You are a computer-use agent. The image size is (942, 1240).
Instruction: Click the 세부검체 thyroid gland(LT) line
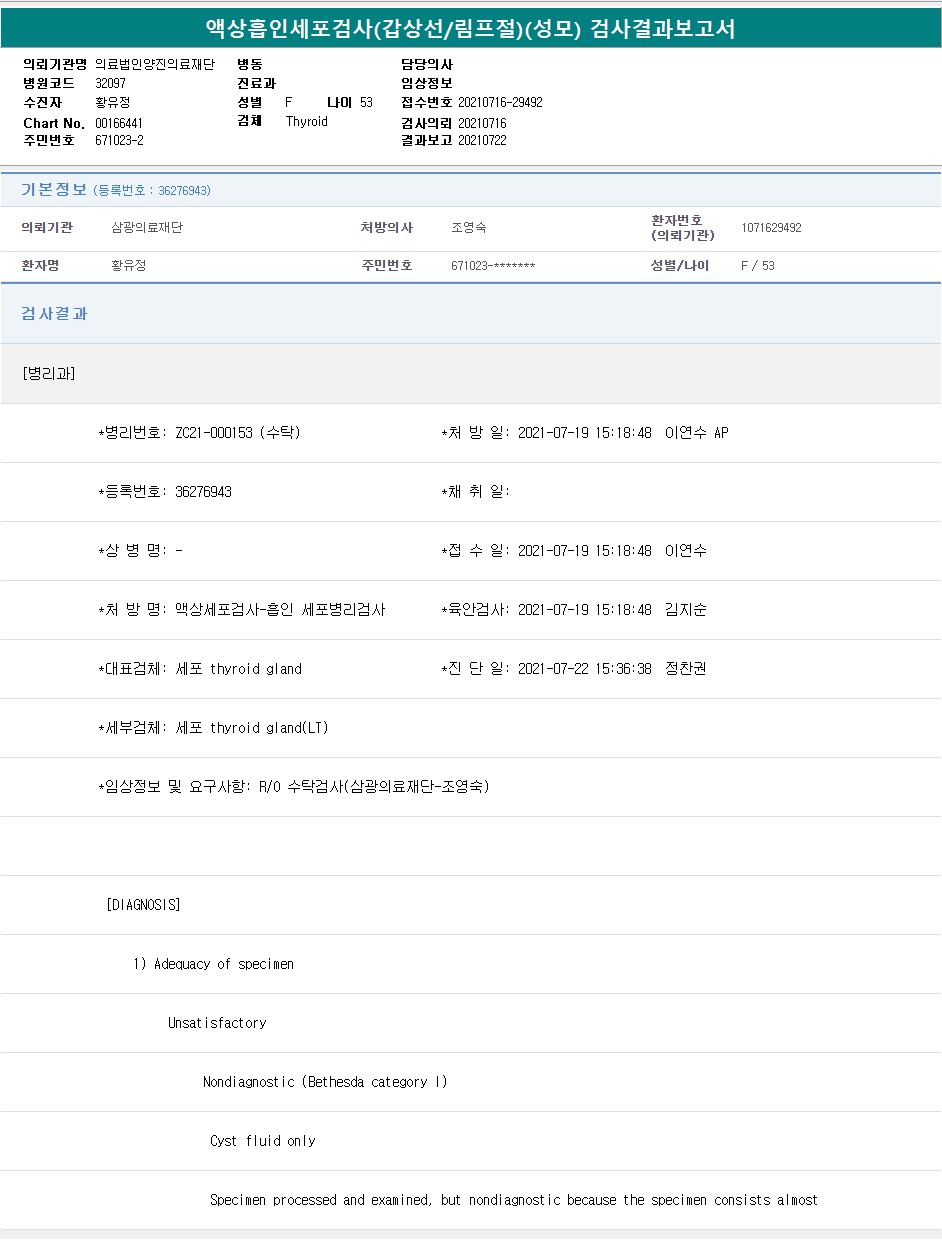[213, 728]
